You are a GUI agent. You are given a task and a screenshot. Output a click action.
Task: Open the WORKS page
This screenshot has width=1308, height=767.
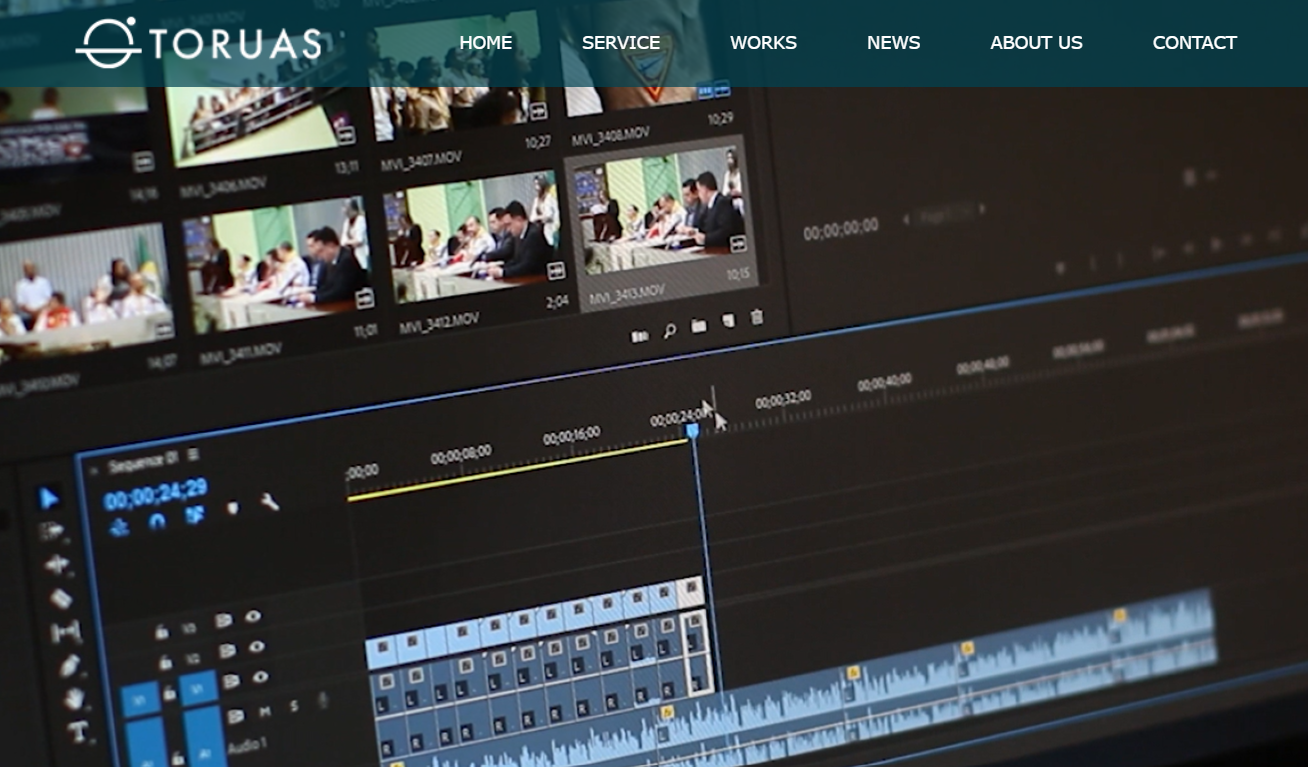[763, 43]
